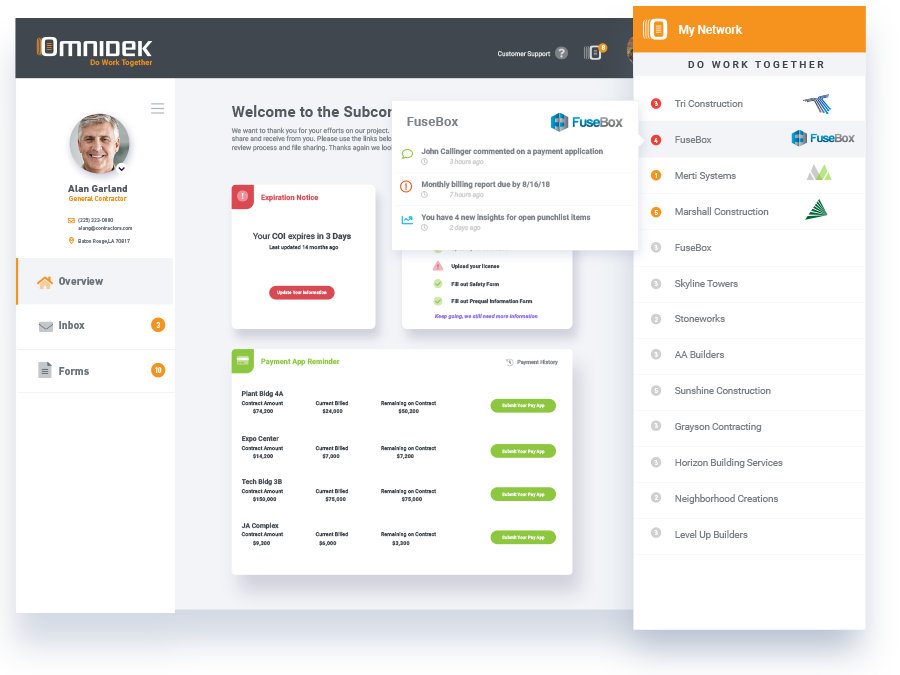Select Stoneworks in My Network
The width and height of the screenshot is (900, 675).
(750, 319)
